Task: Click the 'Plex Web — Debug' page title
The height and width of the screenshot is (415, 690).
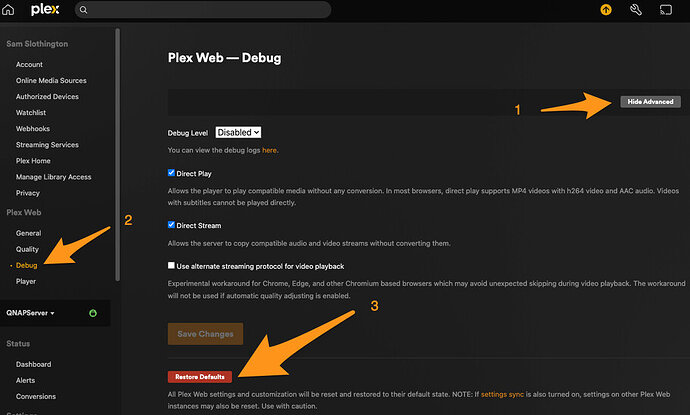Action: click(x=224, y=58)
